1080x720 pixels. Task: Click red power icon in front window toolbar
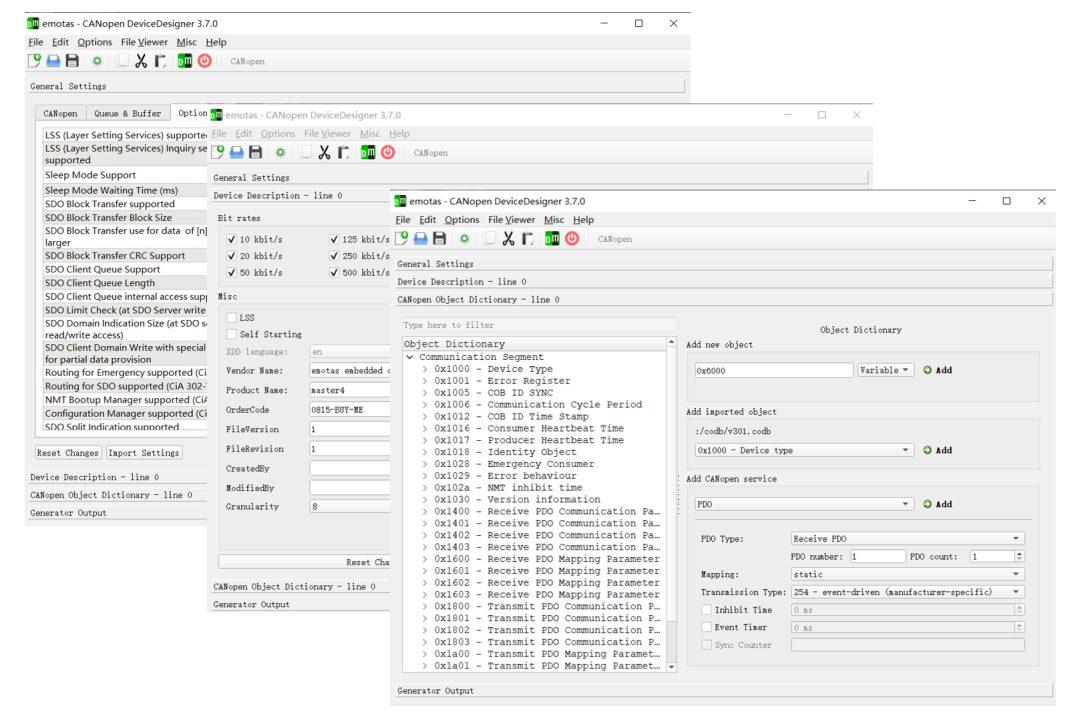pyautogui.click(x=572, y=239)
